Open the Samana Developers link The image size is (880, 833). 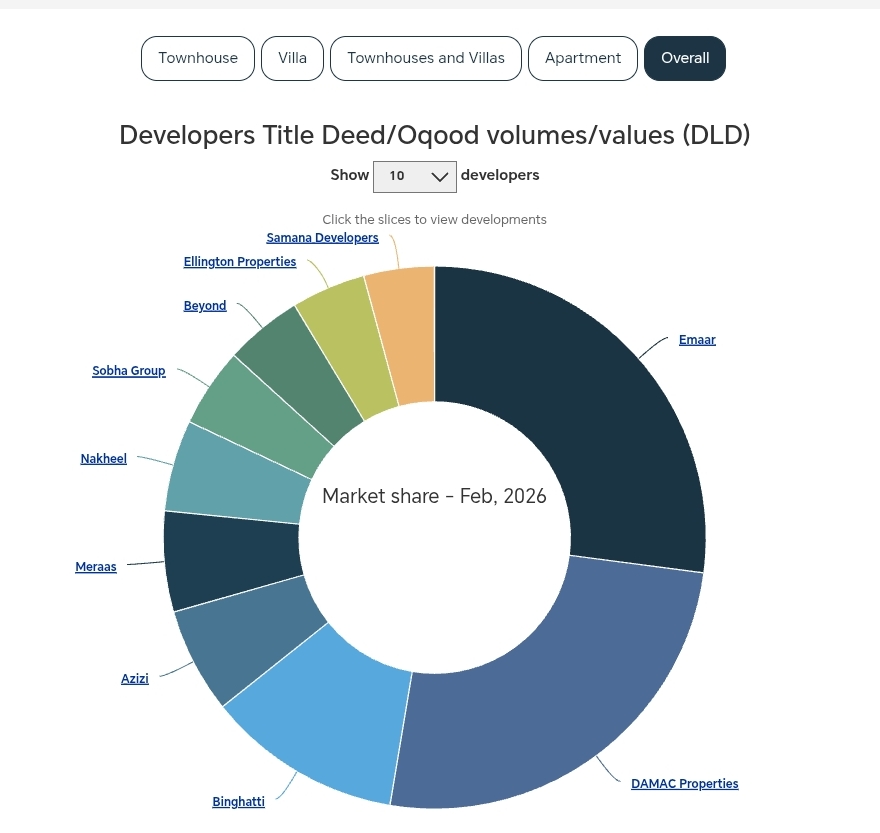[x=322, y=237]
